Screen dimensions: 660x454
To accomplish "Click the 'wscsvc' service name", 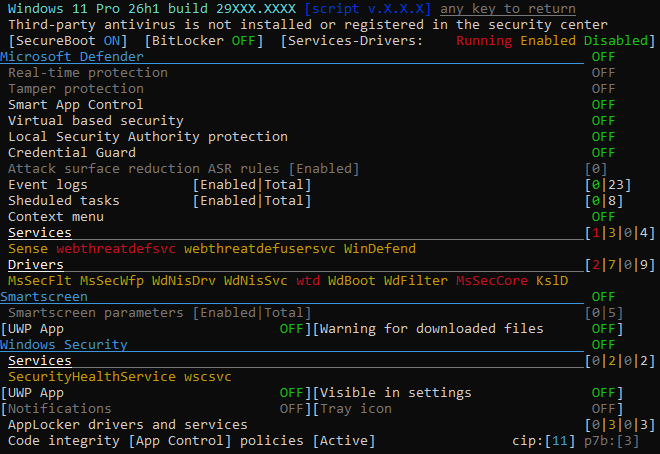I will pyautogui.click(x=208, y=377).
